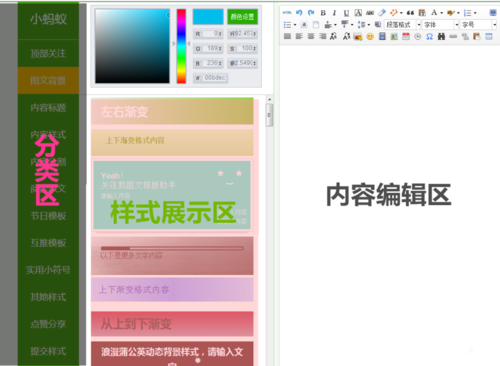Open the 段落格式 paragraph format dropdown
The image size is (500, 366).
403,25
